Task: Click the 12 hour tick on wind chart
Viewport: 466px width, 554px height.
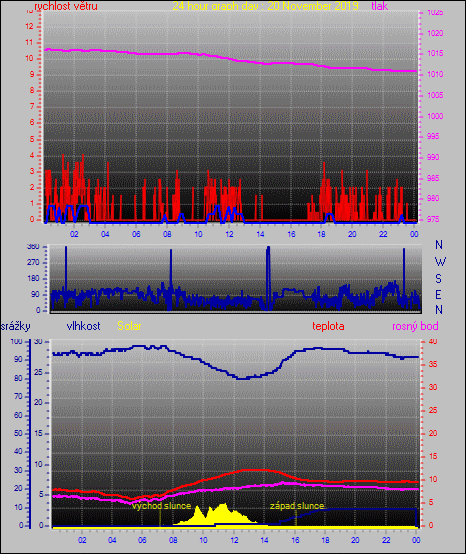Action: click(229, 234)
